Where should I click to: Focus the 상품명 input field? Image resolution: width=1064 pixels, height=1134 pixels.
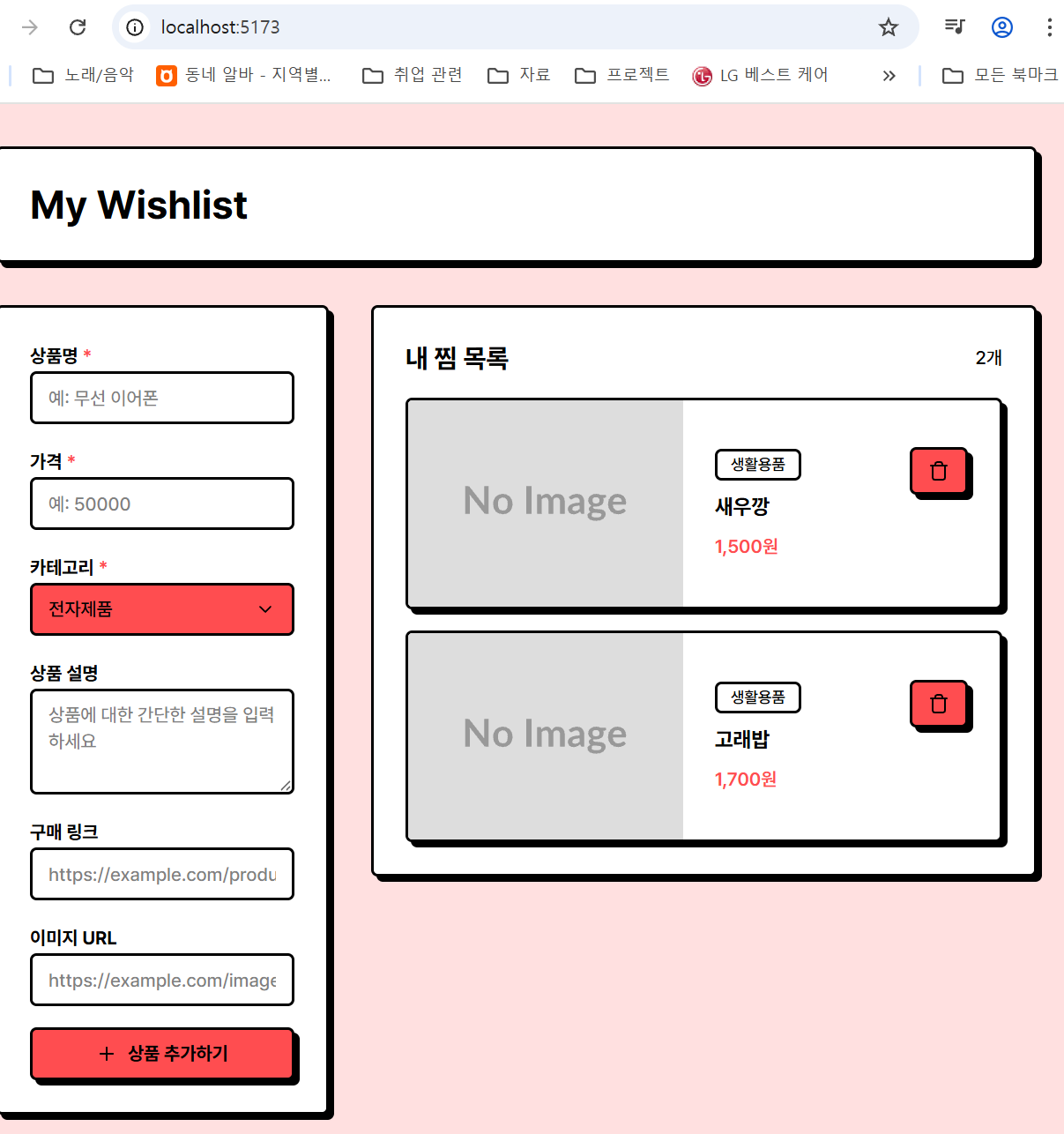(162, 398)
